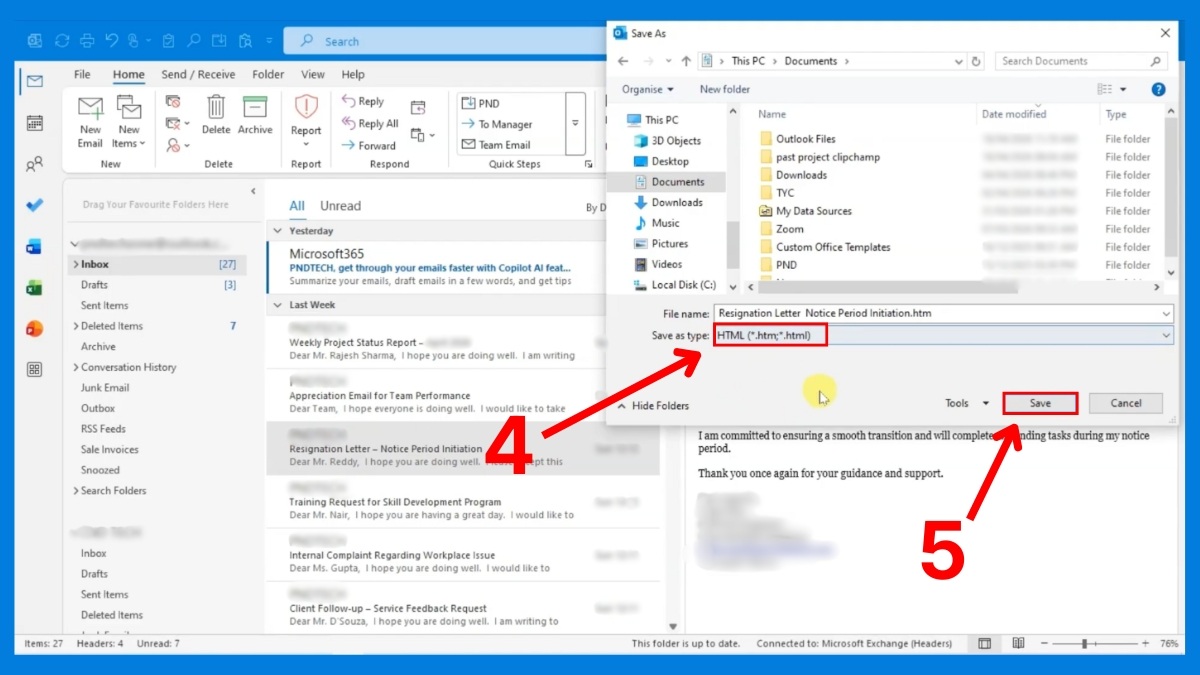This screenshot has height=675, width=1200.
Task: Run the To Manager quick step
Action: point(497,124)
